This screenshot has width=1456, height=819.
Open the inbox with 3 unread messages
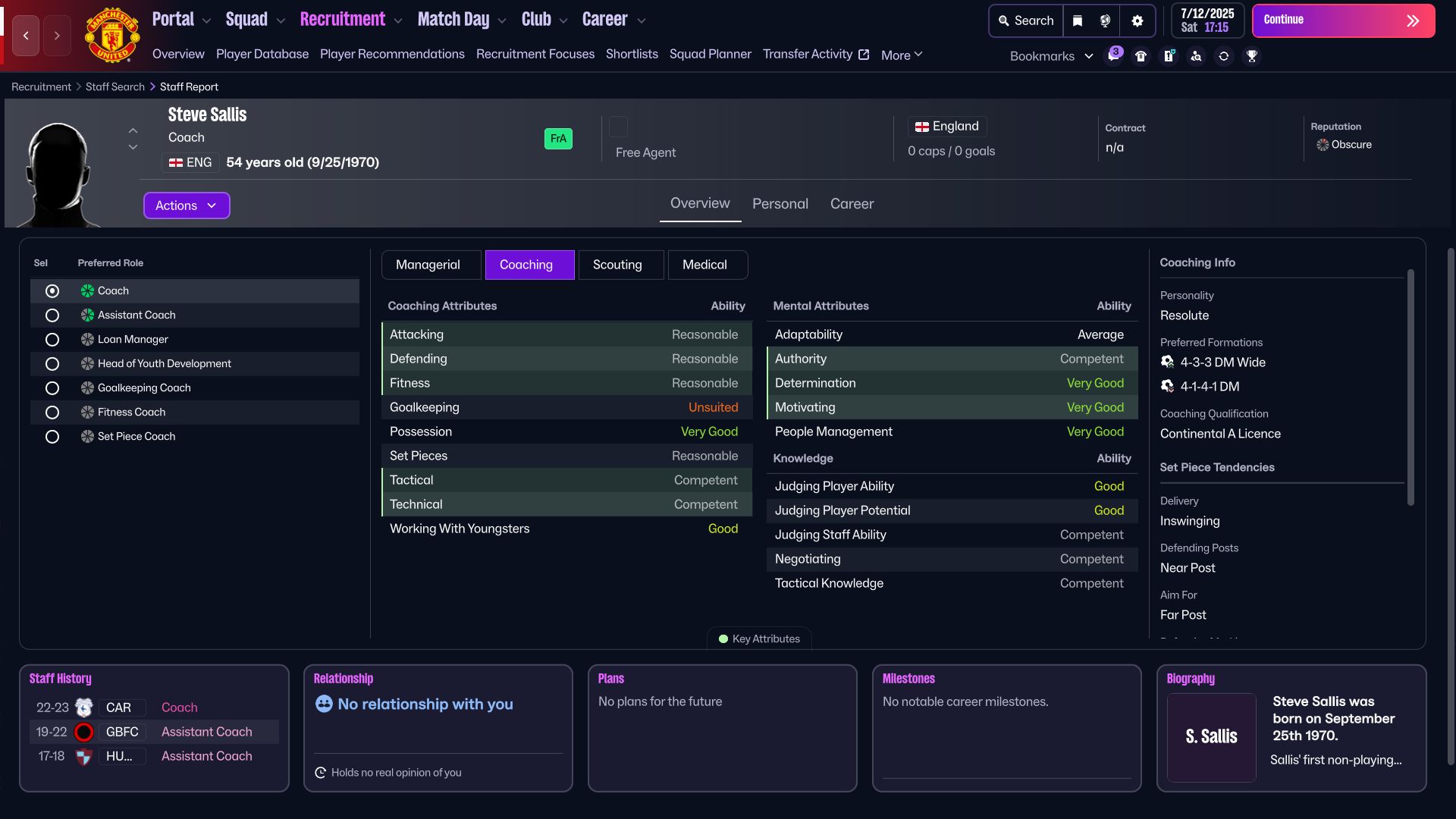tap(1113, 55)
